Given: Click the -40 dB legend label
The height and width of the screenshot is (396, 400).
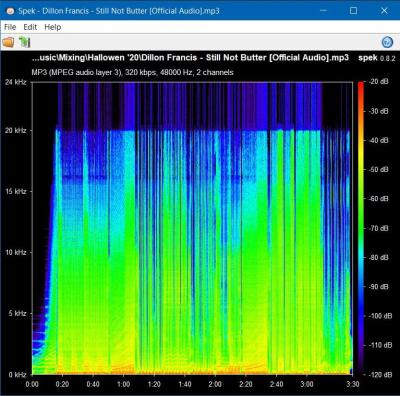Looking at the screenshot, I should tap(379, 140).
